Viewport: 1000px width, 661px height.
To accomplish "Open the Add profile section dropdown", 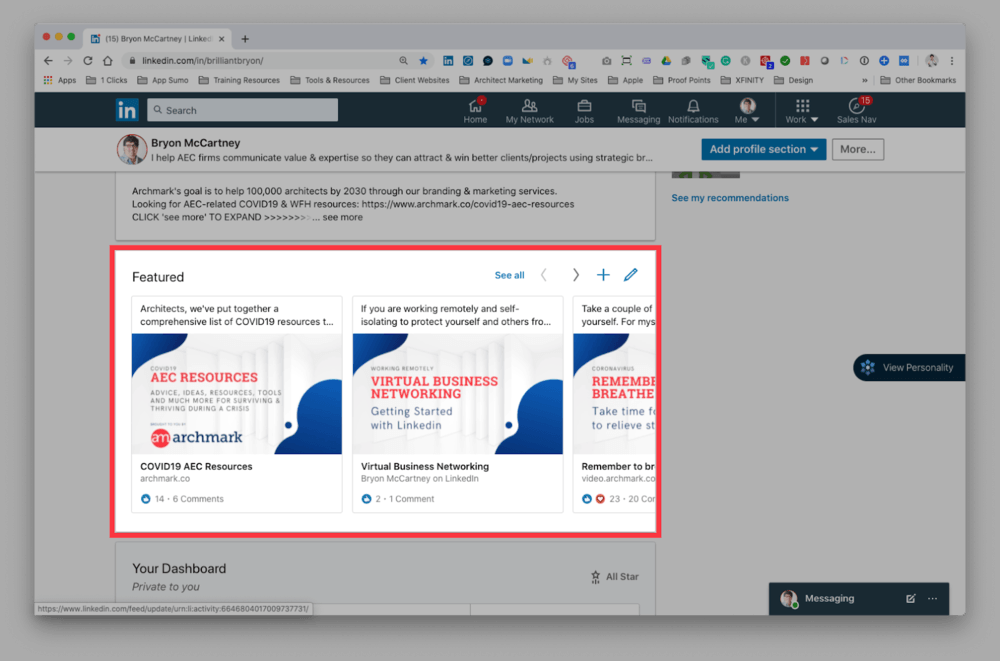I will point(763,149).
